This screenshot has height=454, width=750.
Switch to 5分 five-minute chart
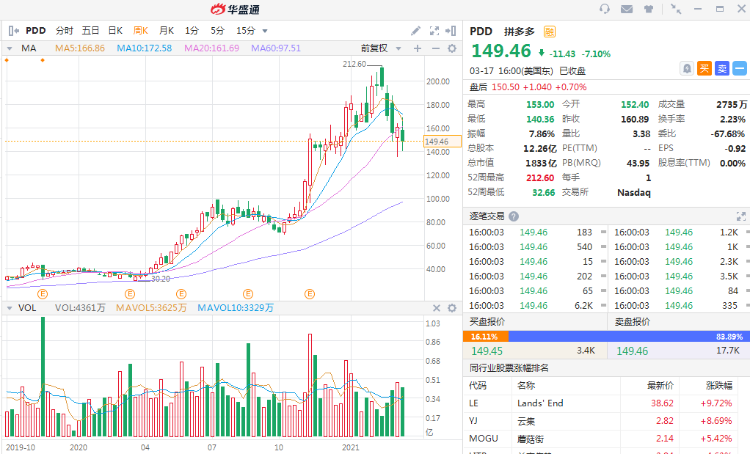point(218,31)
